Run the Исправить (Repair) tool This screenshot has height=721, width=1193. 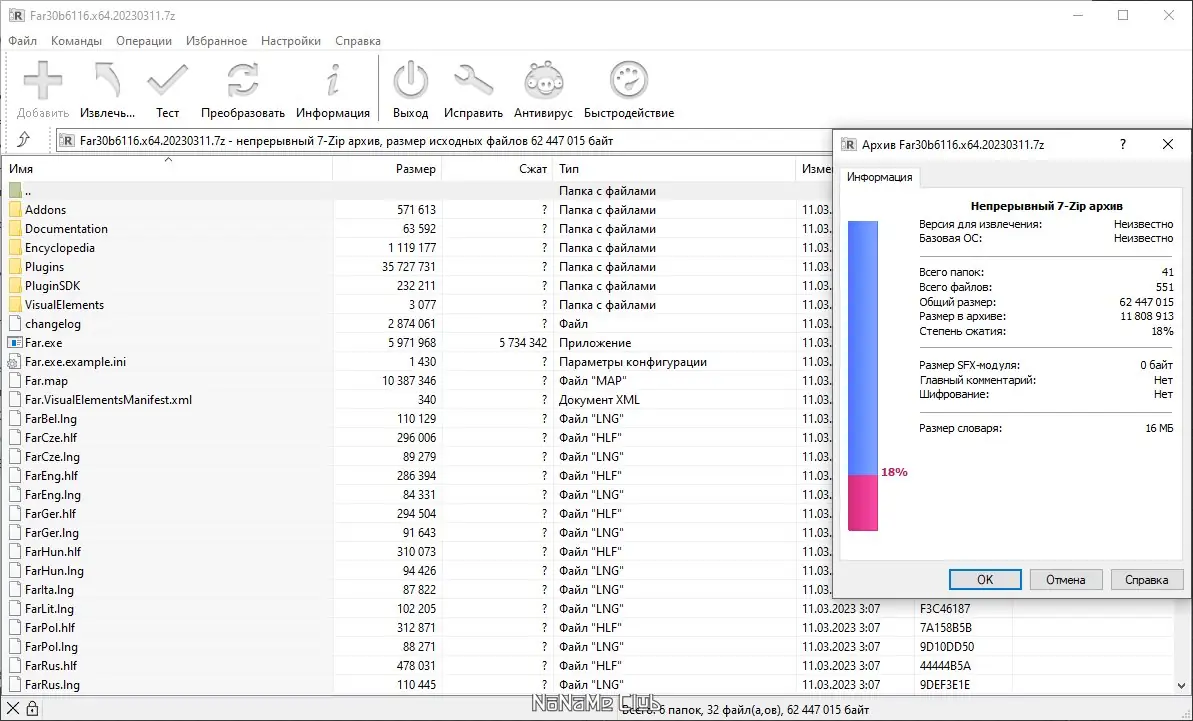pos(472,80)
